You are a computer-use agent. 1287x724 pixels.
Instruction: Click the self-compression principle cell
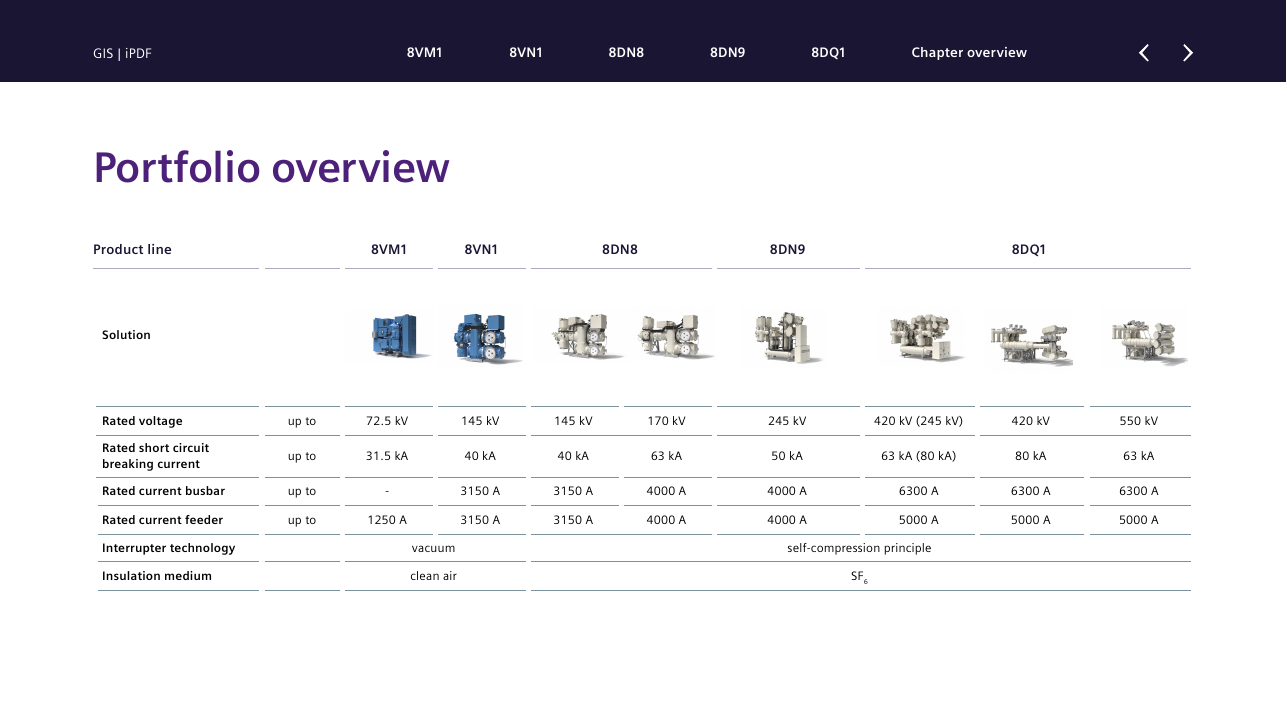[x=859, y=548]
